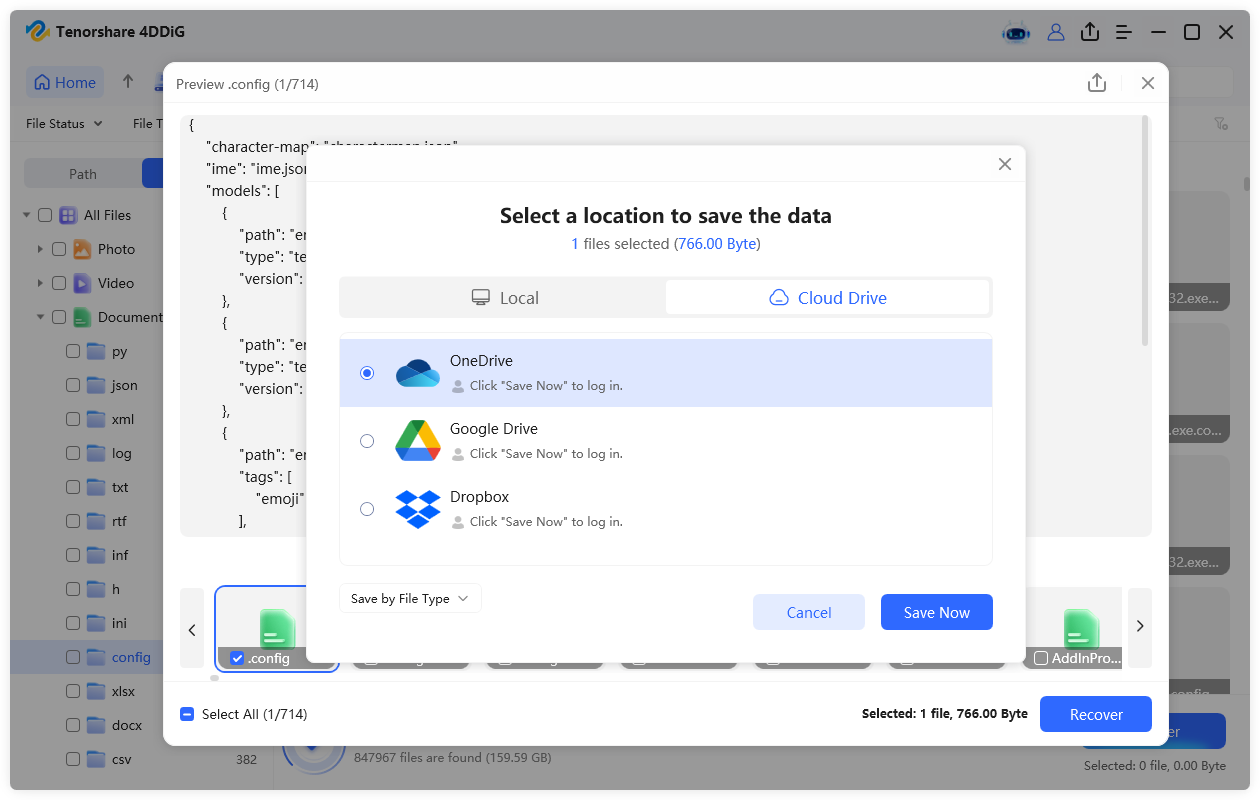The height and width of the screenshot is (800, 1260).
Task: Click the preview window share icon
Action: point(1097,83)
